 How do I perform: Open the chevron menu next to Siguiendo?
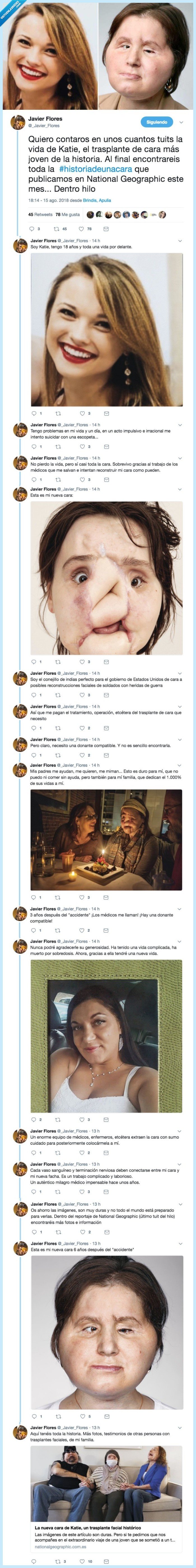(181, 122)
